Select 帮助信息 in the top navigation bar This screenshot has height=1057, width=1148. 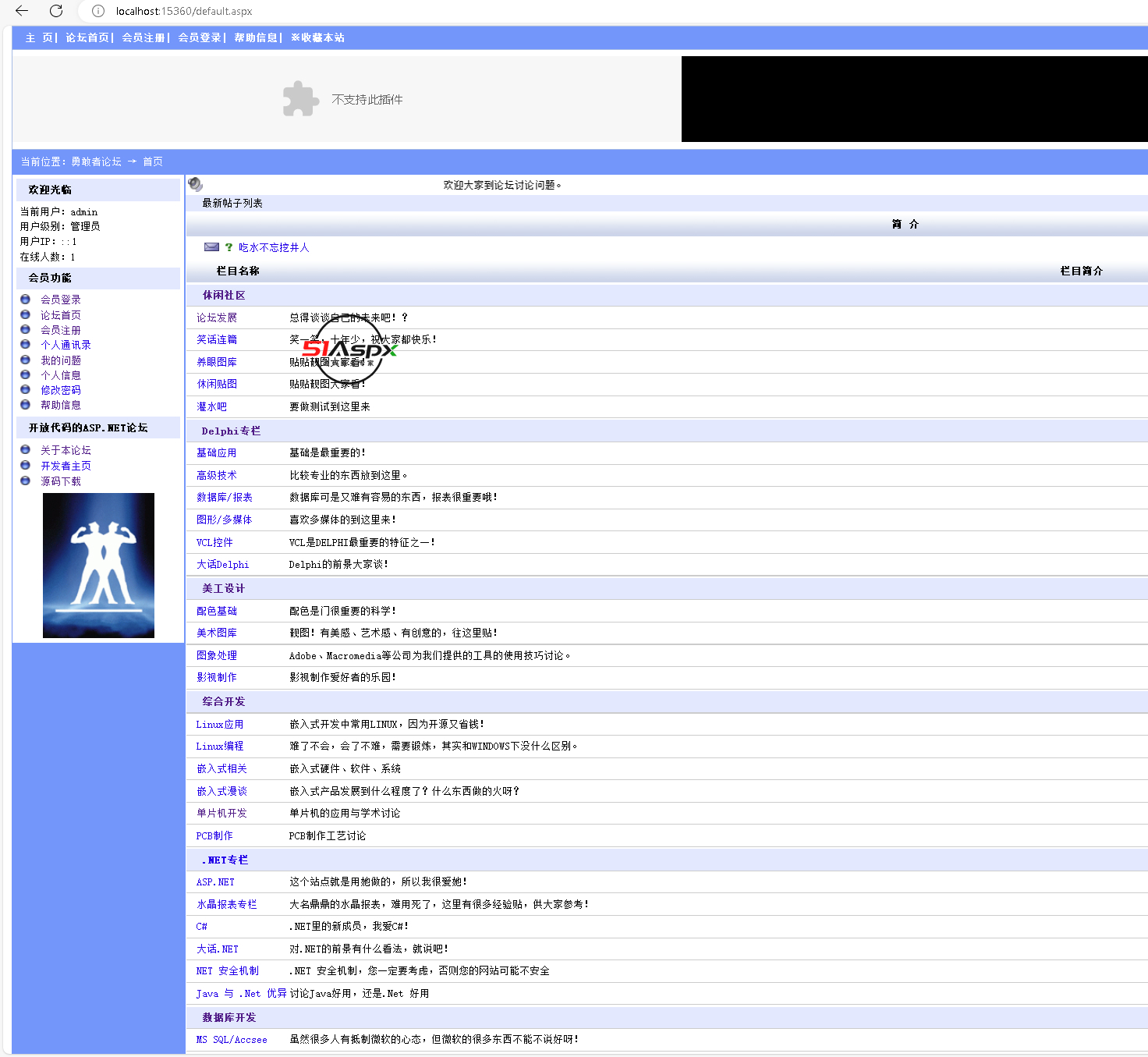256,37
